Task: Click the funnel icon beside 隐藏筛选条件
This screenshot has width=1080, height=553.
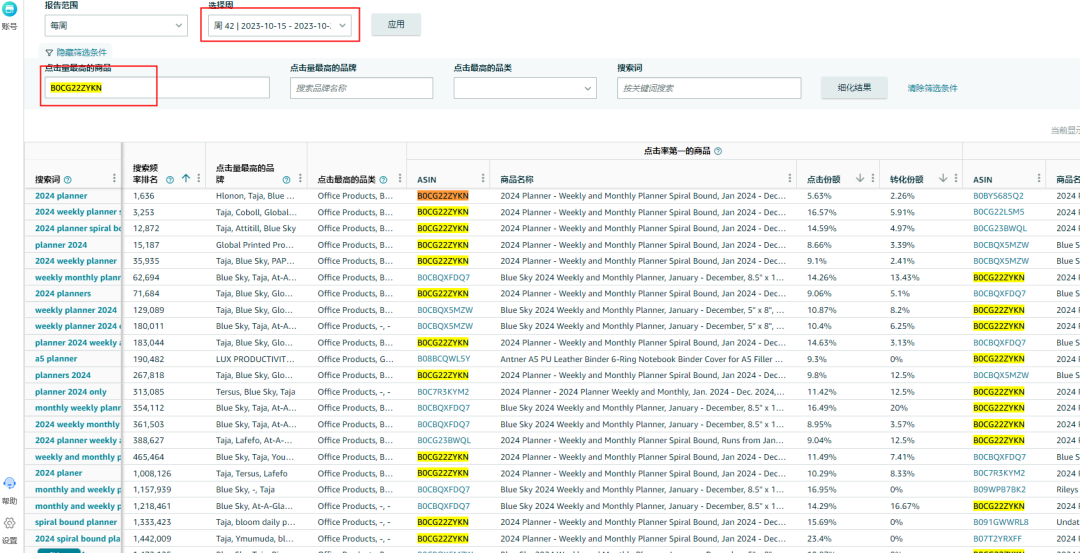Action: (49, 52)
